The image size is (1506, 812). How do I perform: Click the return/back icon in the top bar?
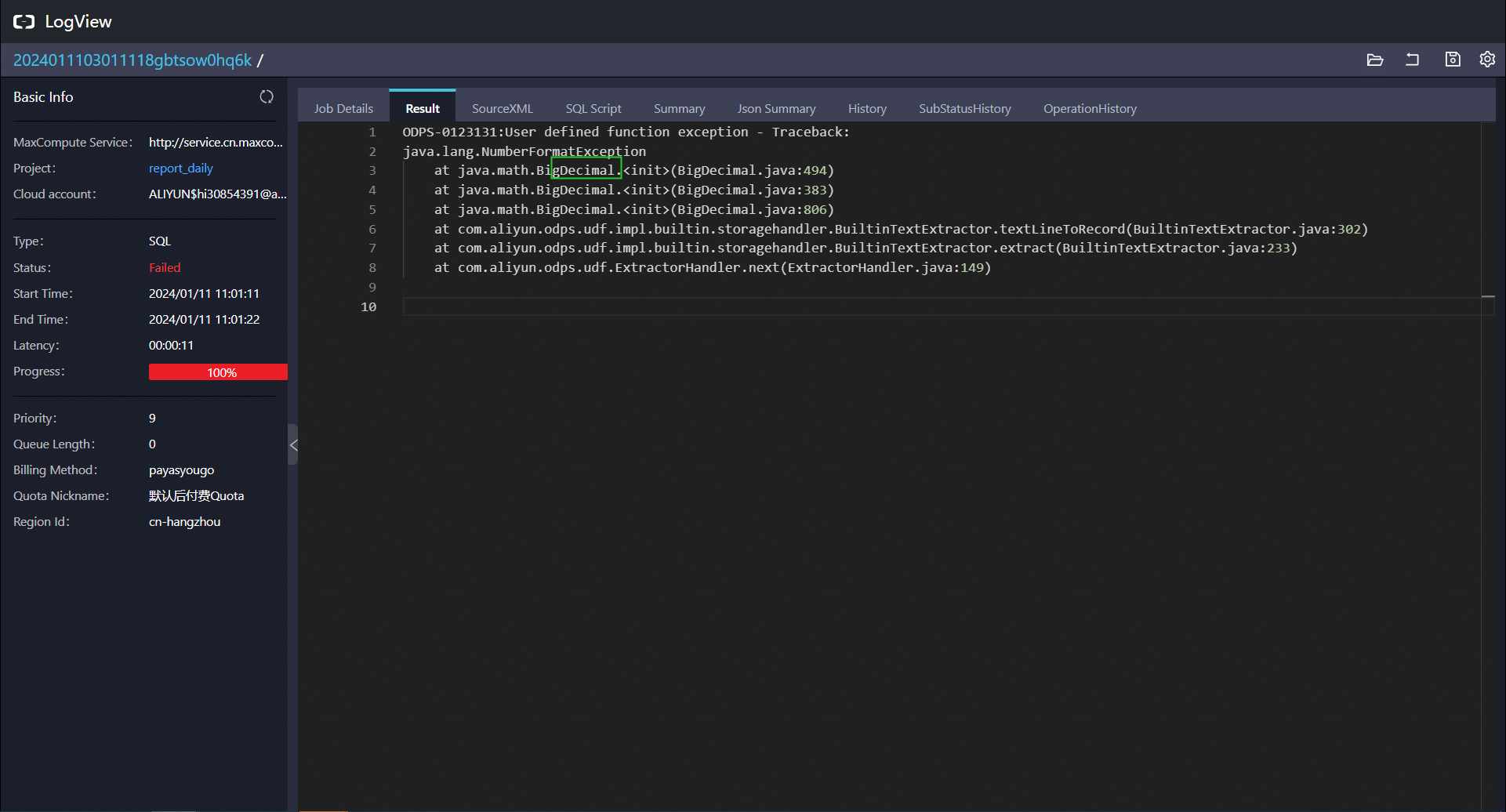pyautogui.click(x=1412, y=60)
